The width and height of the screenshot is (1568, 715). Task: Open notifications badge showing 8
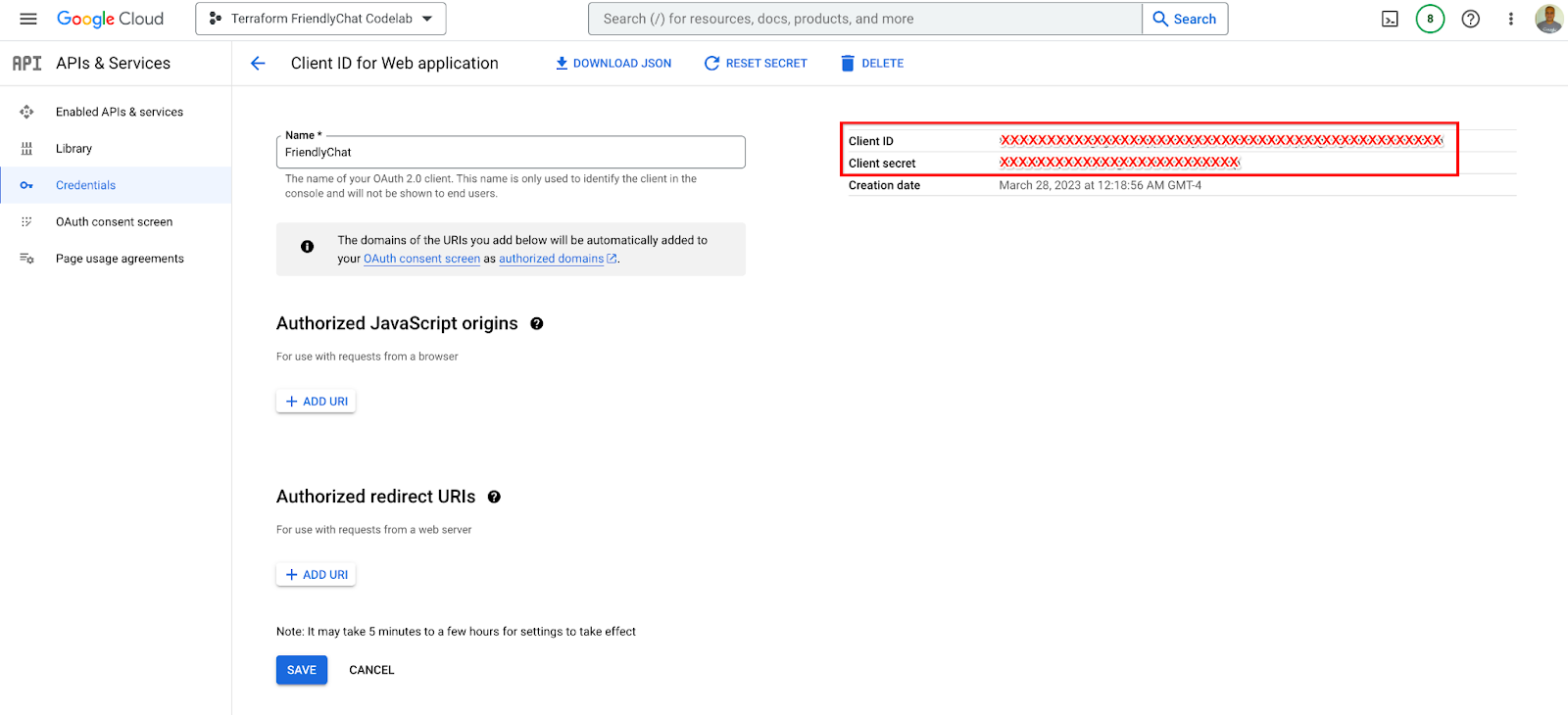(x=1430, y=19)
